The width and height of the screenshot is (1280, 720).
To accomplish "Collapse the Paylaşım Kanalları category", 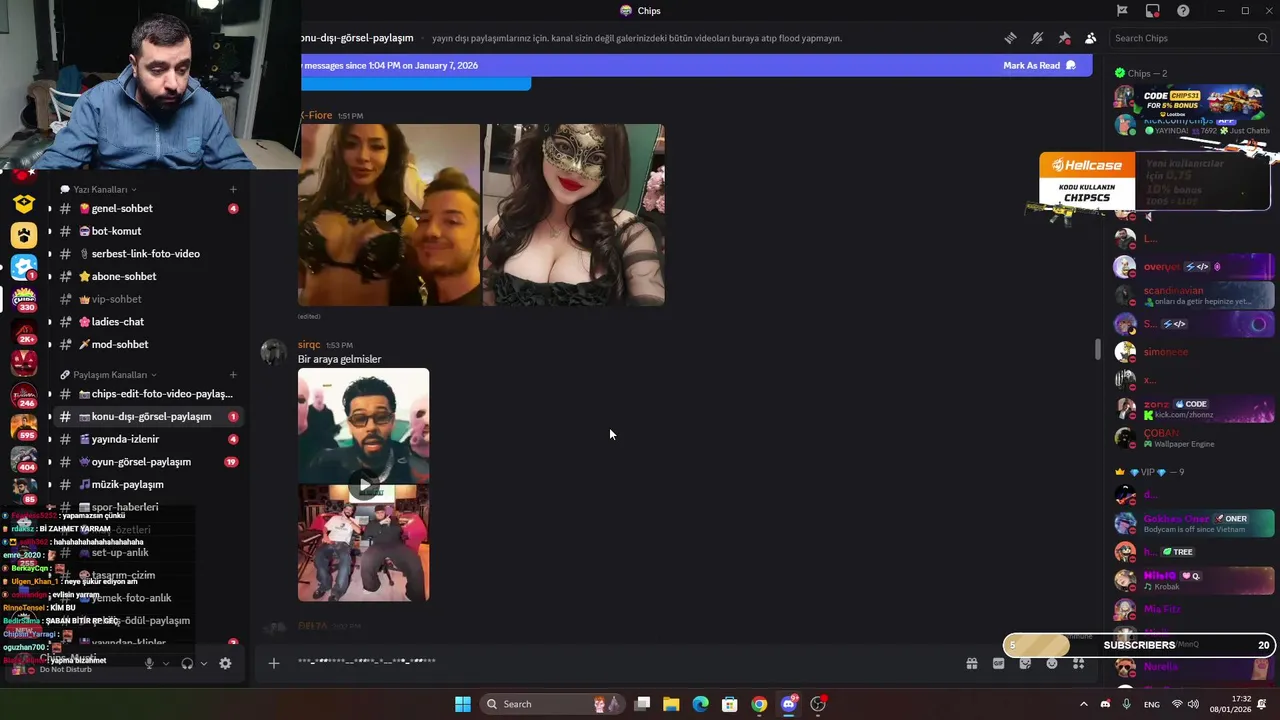I will point(109,374).
